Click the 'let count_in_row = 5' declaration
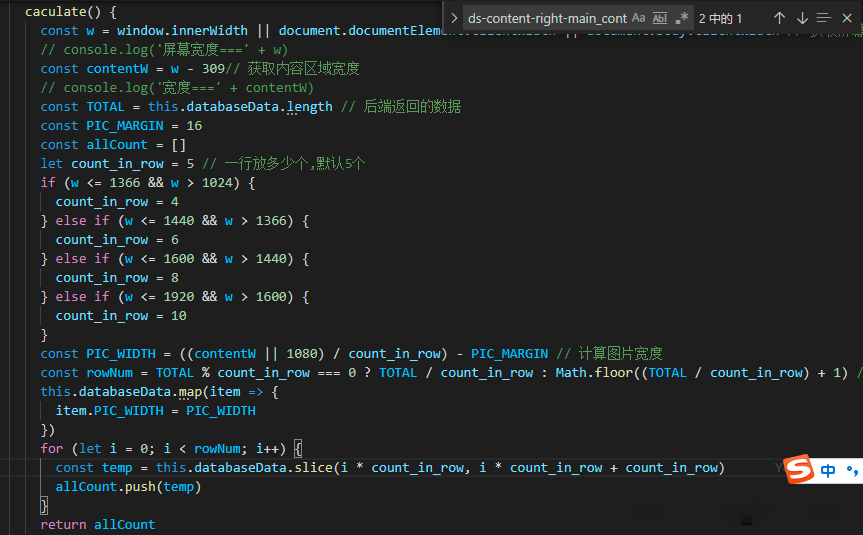The height and width of the screenshot is (535, 863). 117,164
